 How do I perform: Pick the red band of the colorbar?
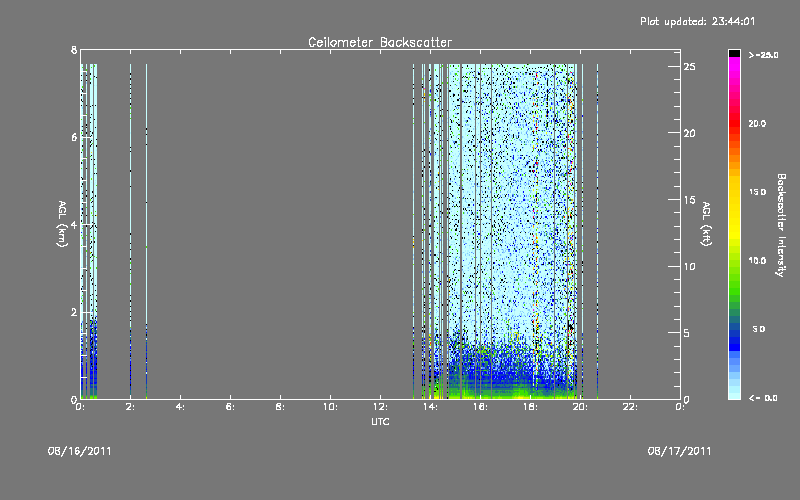pyautogui.click(x=734, y=124)
